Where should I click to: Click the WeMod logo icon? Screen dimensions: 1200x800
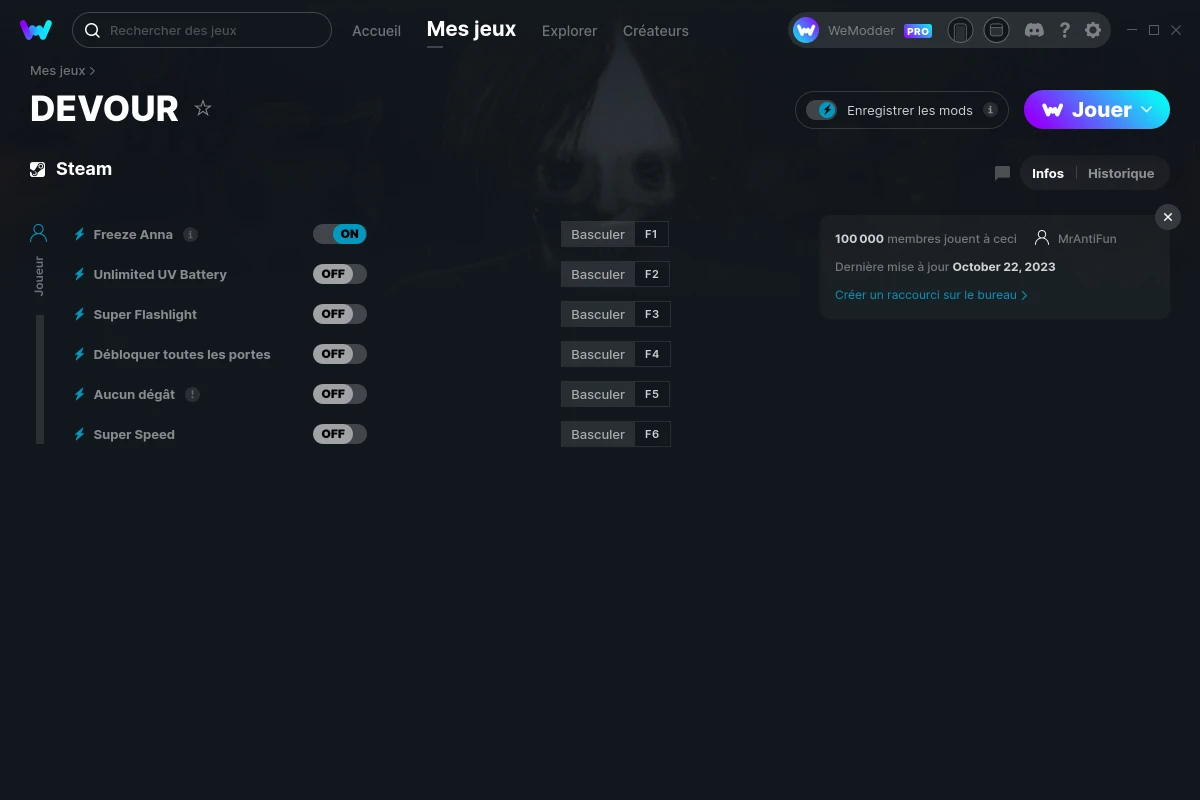click(x=36, y=30)
